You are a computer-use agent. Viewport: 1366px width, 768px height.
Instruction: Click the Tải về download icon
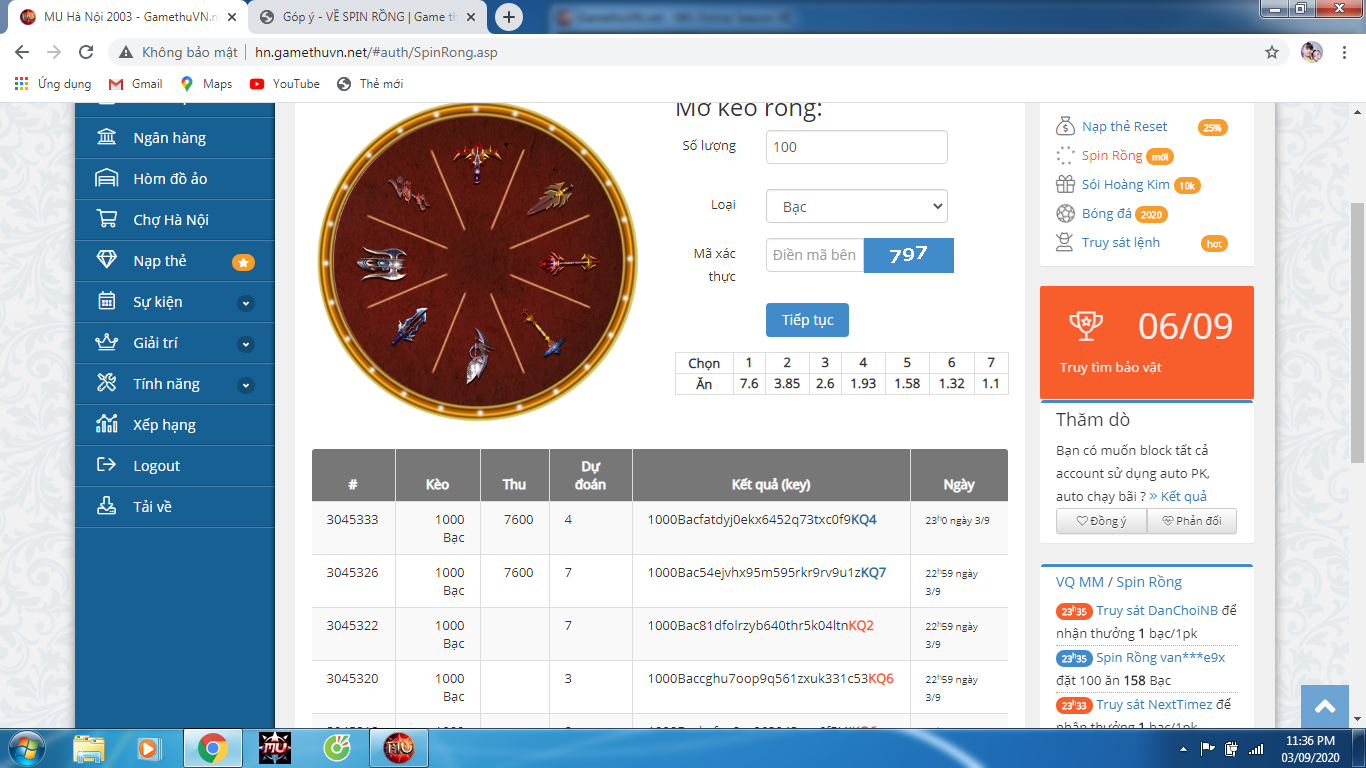pyautogui.click(x=106, y=507)
